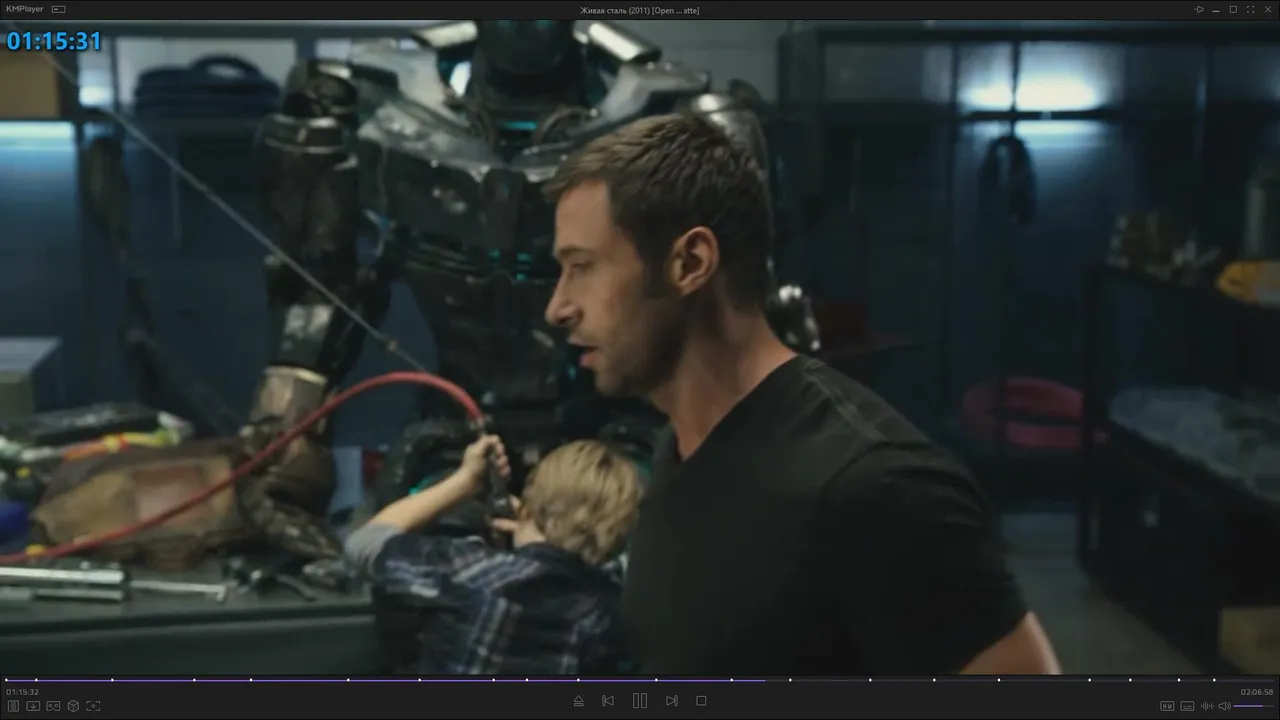This screenshot has height=720, width=1280.
Task: Pin the player window on top
Action: [x=1199, y=9]
